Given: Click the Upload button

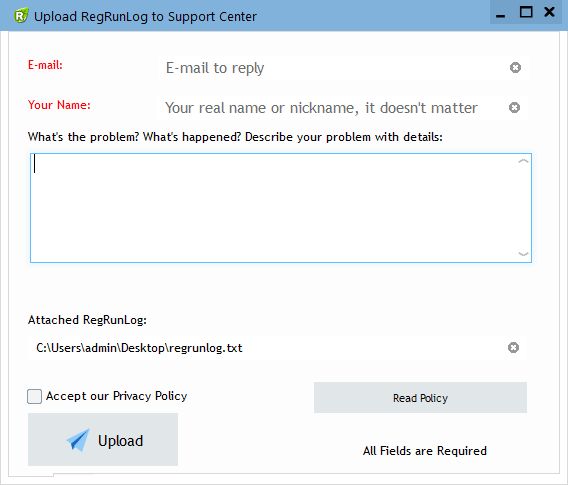Looking at the screenshot, I should (x=103, y=440).
